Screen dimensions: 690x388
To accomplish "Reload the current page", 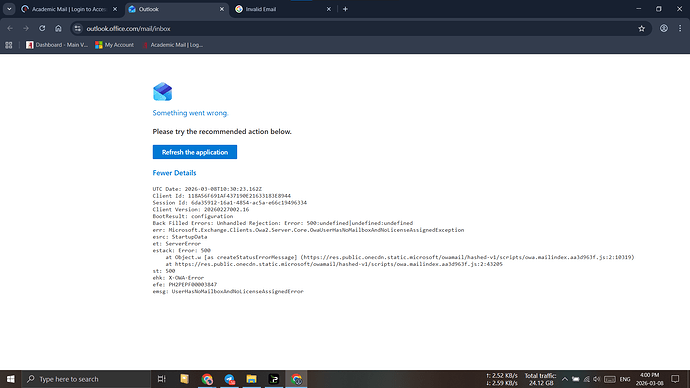I will (42, 29).
